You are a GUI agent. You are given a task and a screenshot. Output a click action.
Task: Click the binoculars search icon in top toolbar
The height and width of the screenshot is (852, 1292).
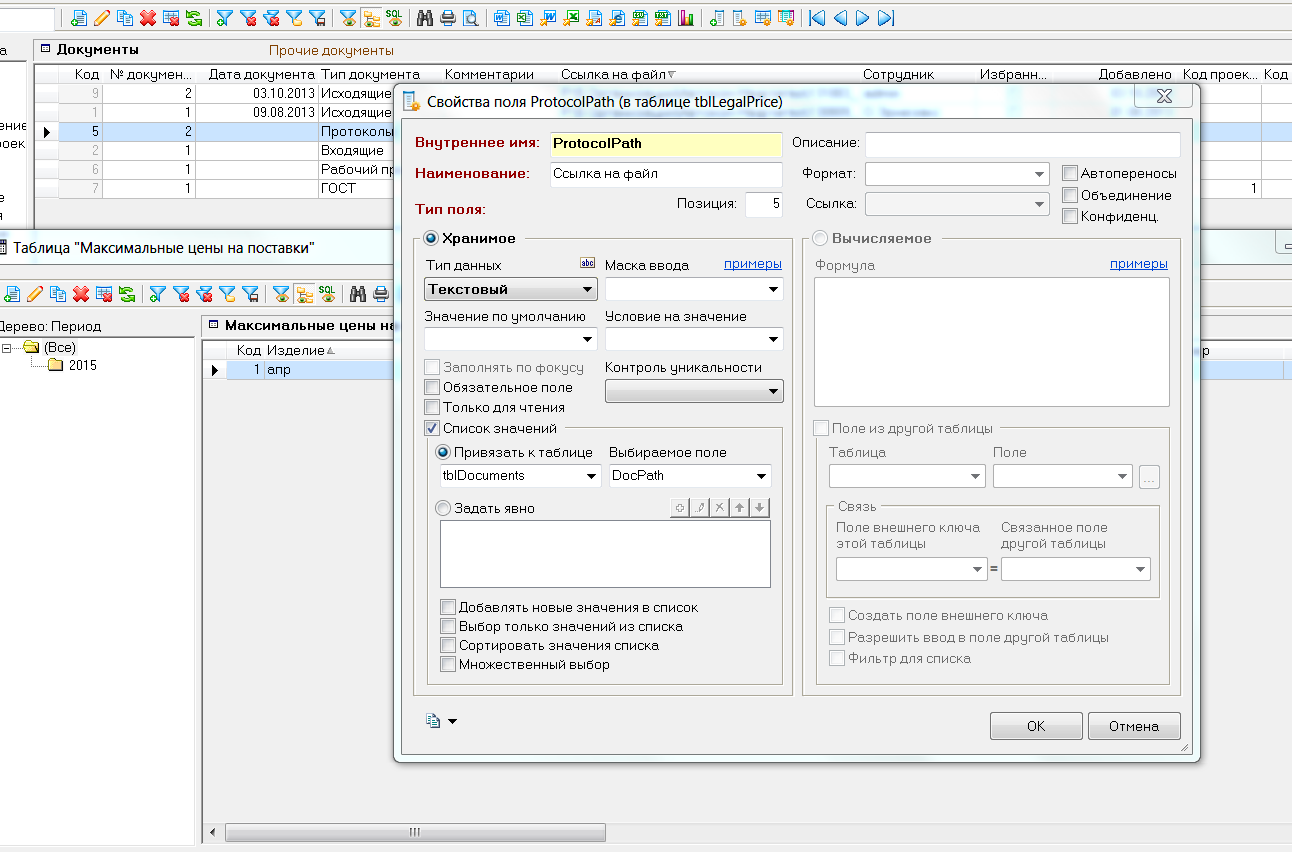[425, 18]
